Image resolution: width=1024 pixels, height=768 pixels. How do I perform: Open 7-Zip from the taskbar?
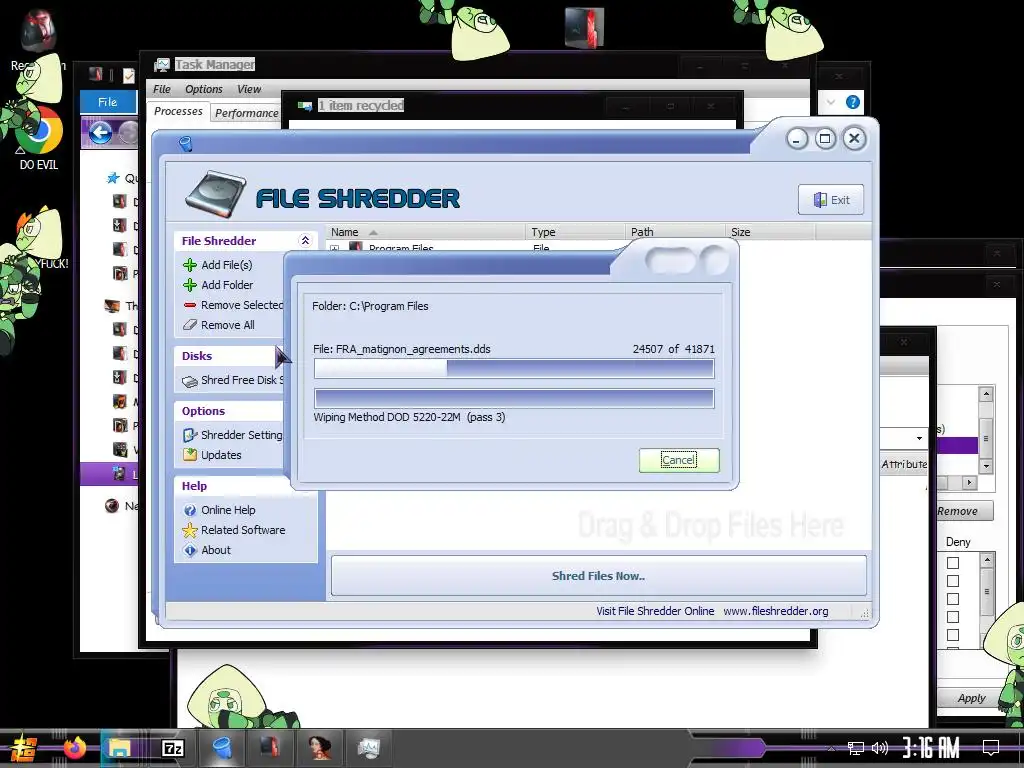(x=172, y=748)
